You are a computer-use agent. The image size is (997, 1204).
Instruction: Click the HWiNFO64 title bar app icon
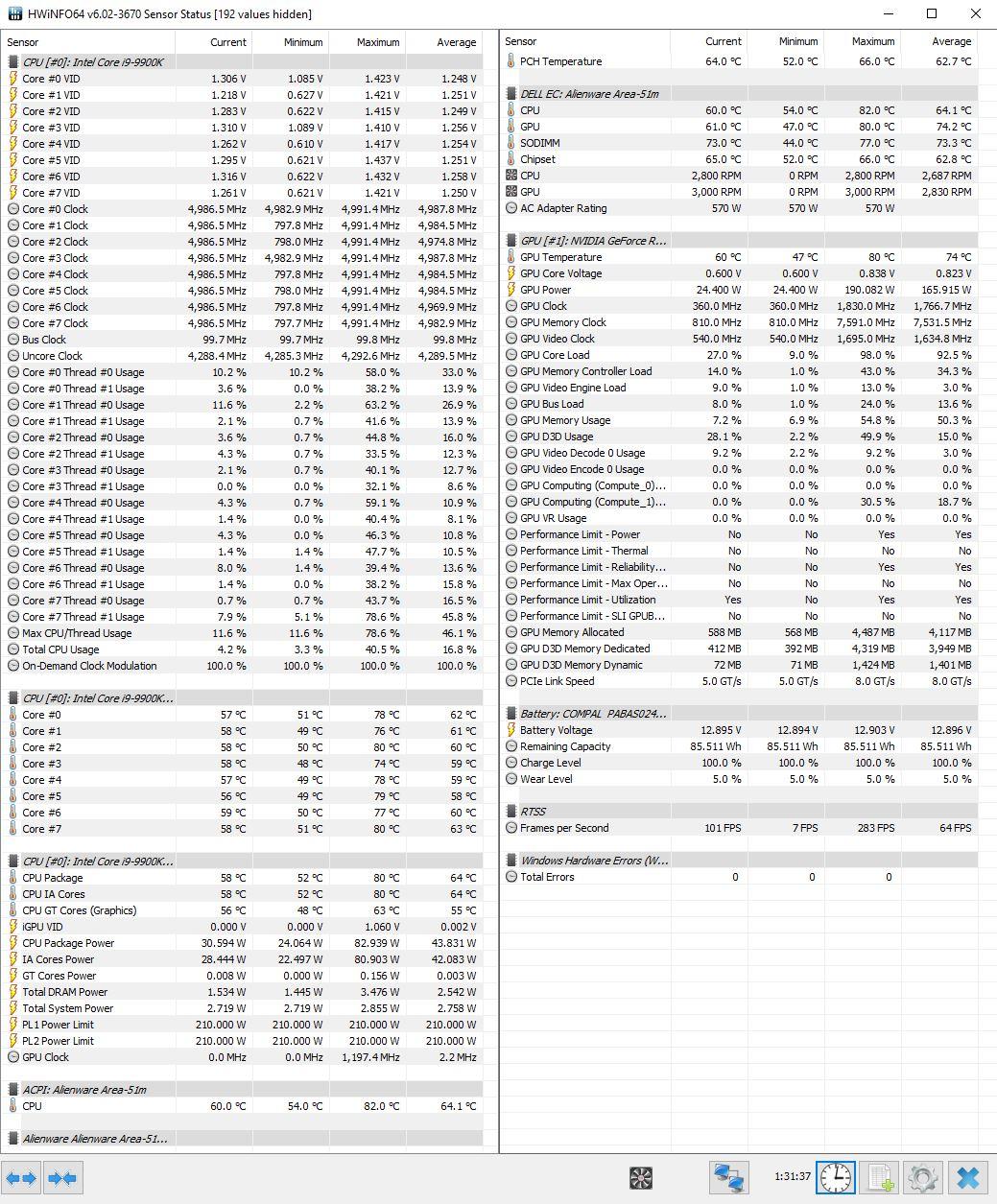pos(14,13)
